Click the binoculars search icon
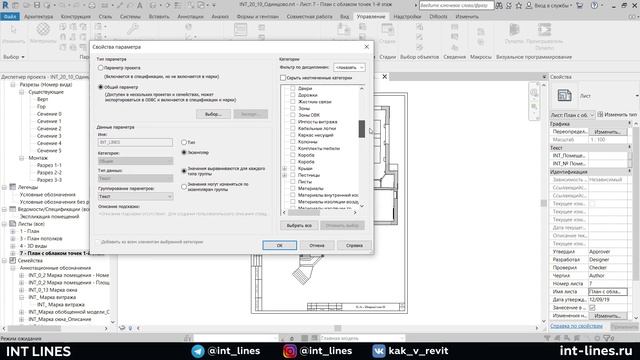Screen dimensions: 640x360 (499, 6)
